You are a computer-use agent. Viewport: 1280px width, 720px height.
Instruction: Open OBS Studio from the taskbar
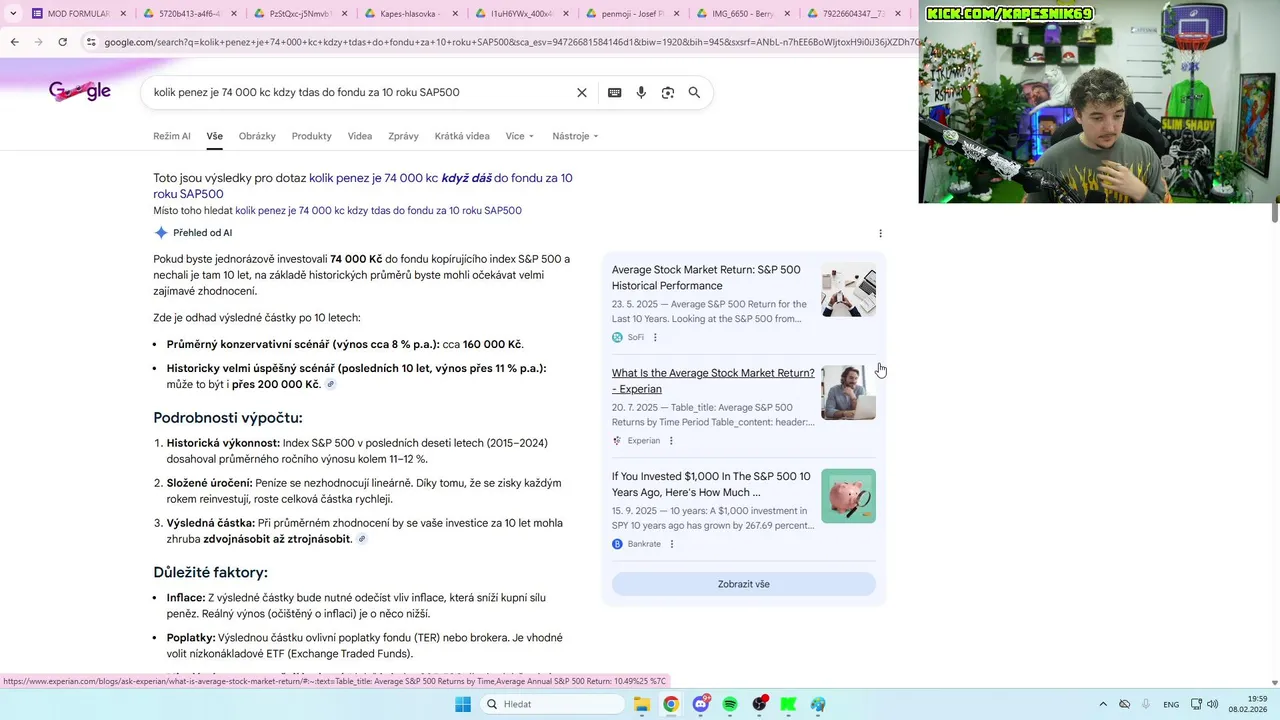760,704
